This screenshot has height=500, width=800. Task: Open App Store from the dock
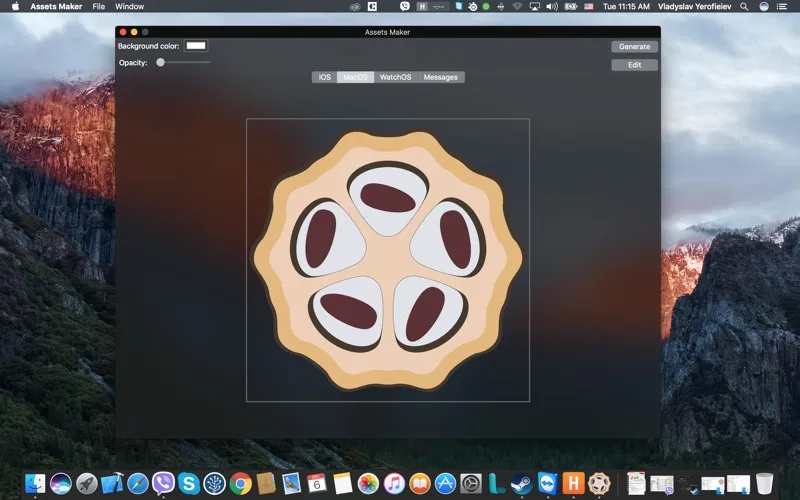[445, 484]
